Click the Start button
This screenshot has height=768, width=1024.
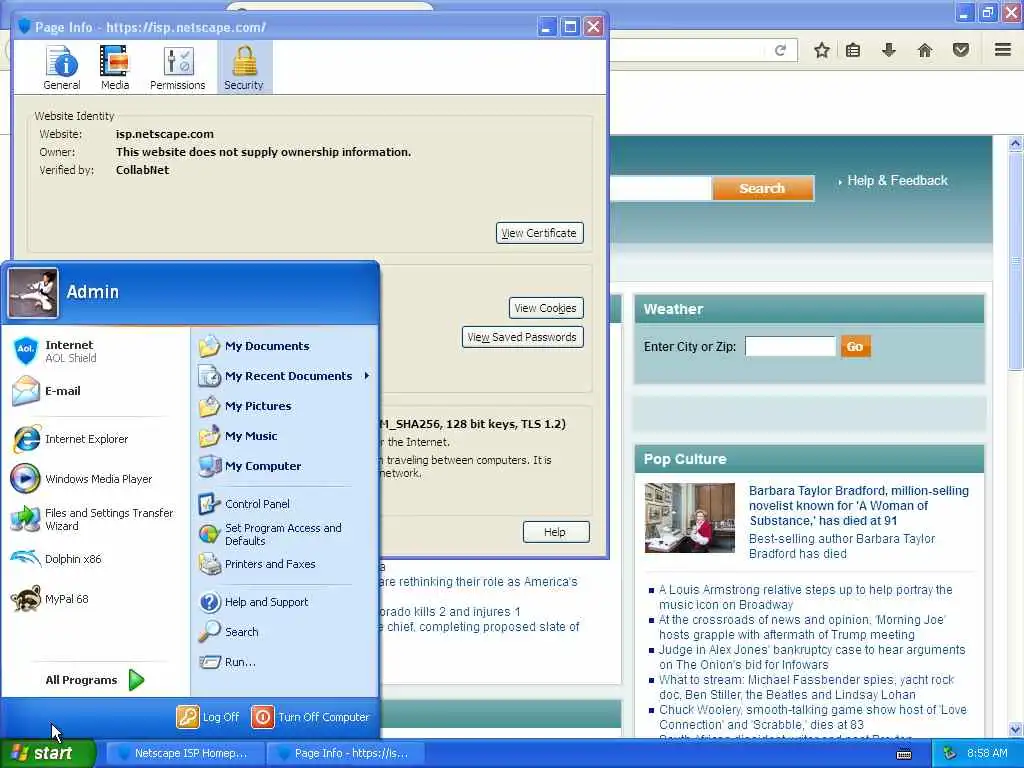coord(48,753)
